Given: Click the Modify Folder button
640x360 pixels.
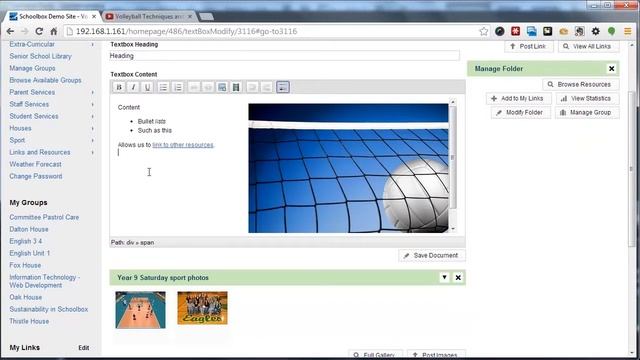Looking at the screenshot, I should pyautogui.click(x=520, y=113).
